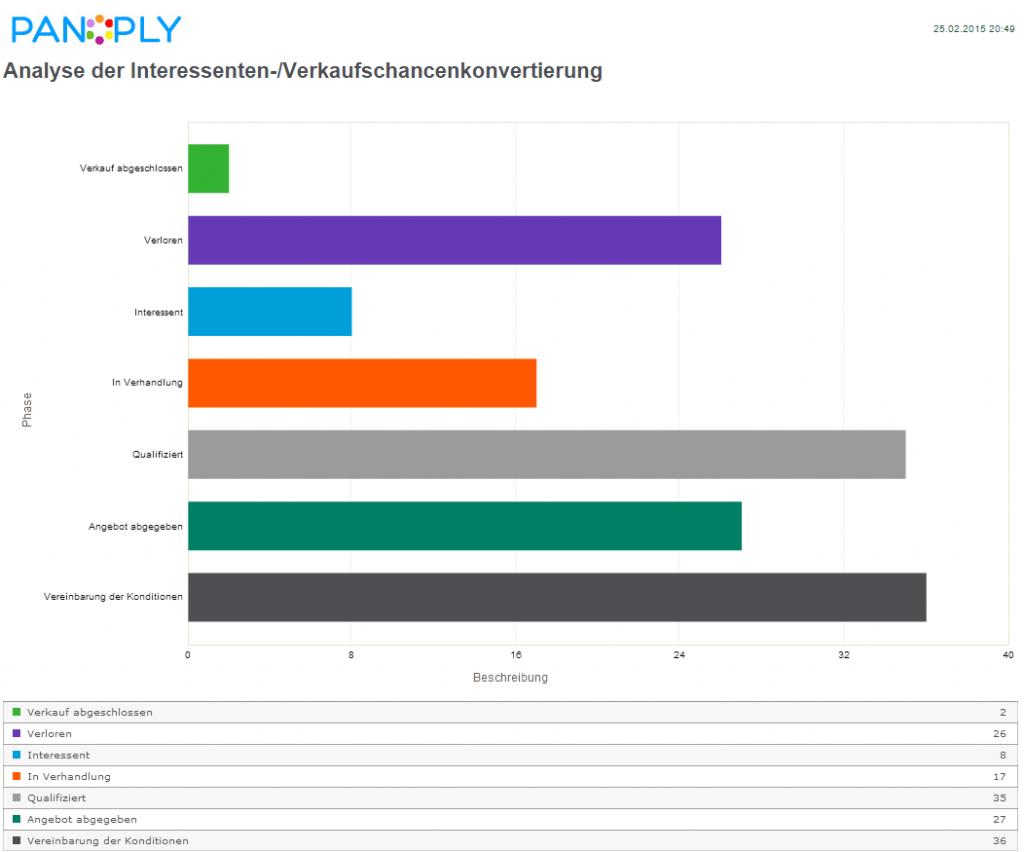
Task: Click the blue Interessent legend swatch
Action: coord(16,755)
